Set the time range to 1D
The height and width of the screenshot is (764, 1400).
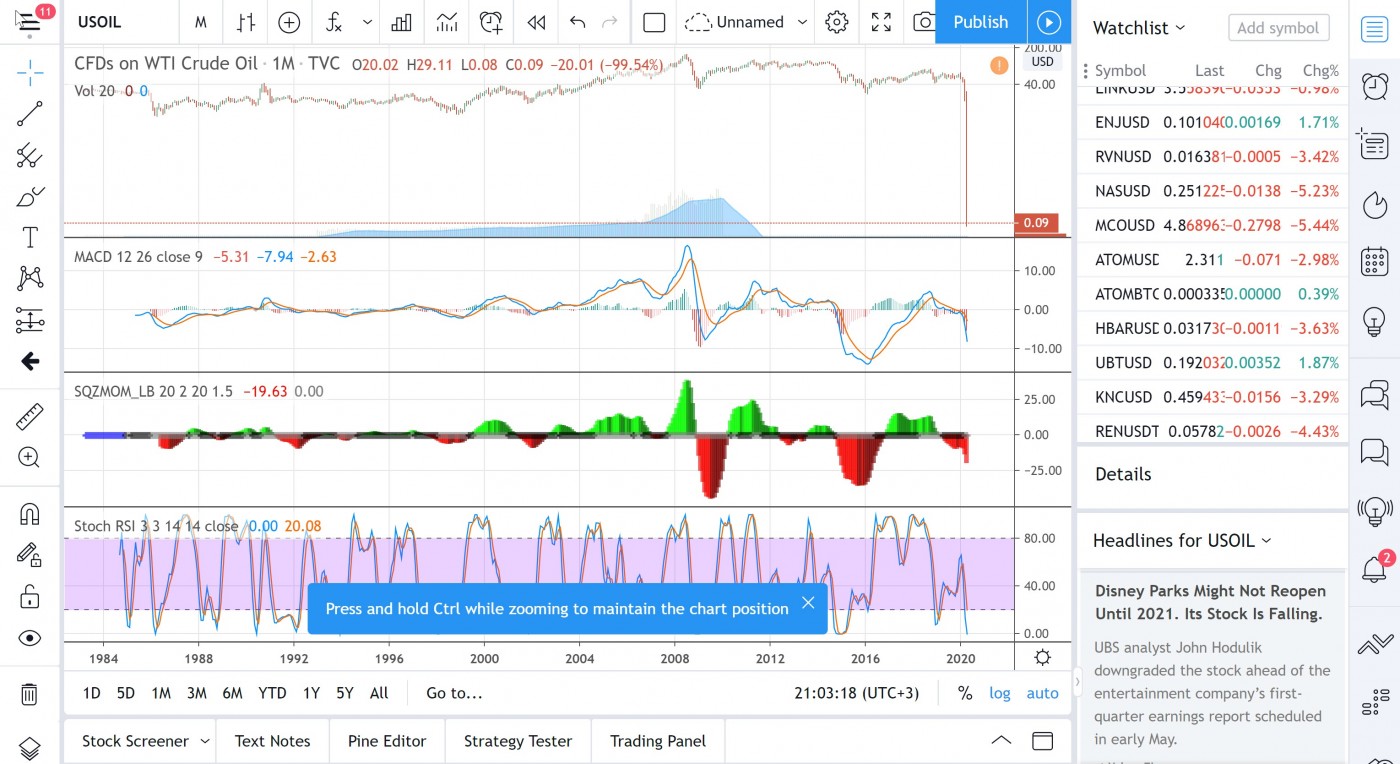tap(91, 693)
